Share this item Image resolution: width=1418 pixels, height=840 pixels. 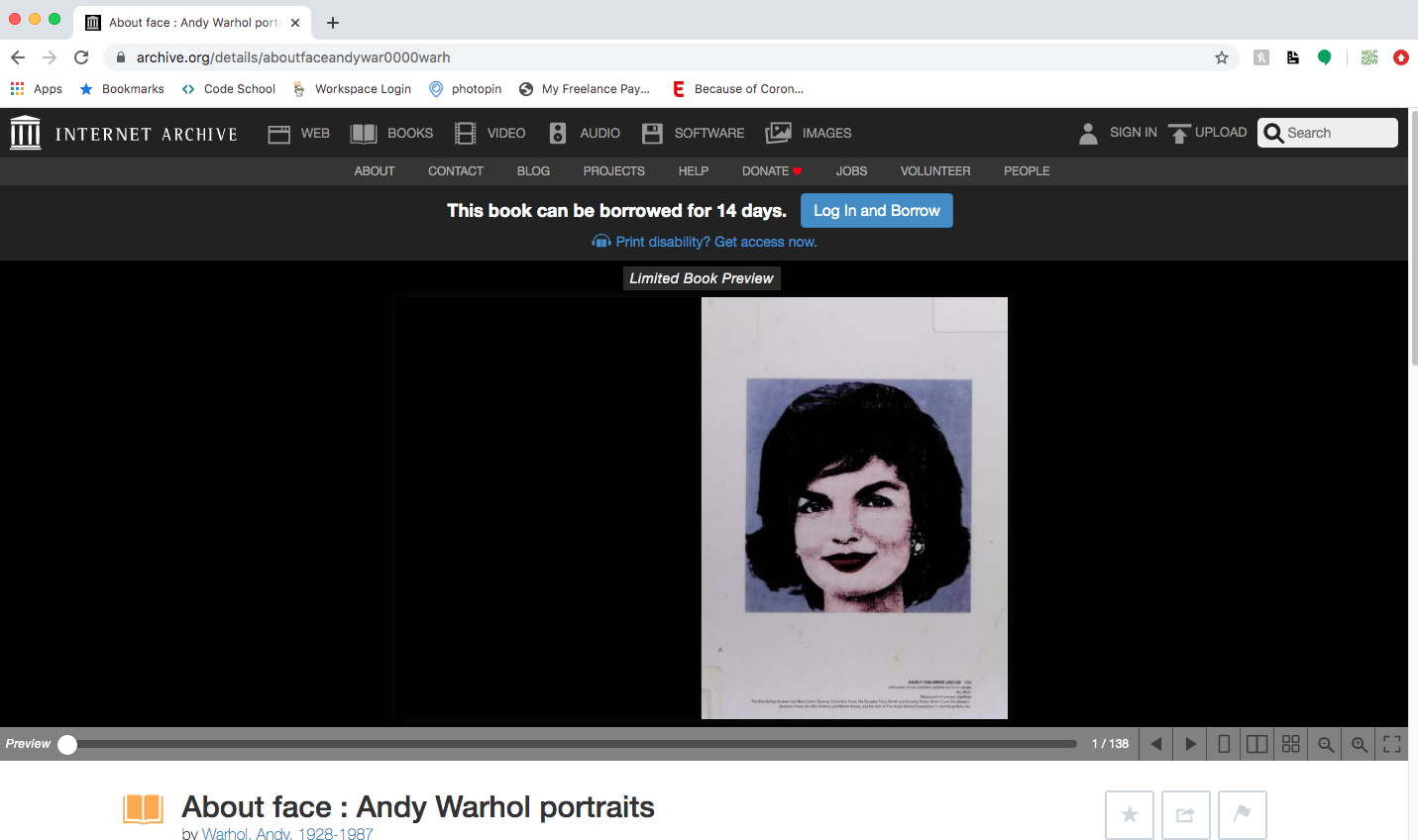[1186, 815]
